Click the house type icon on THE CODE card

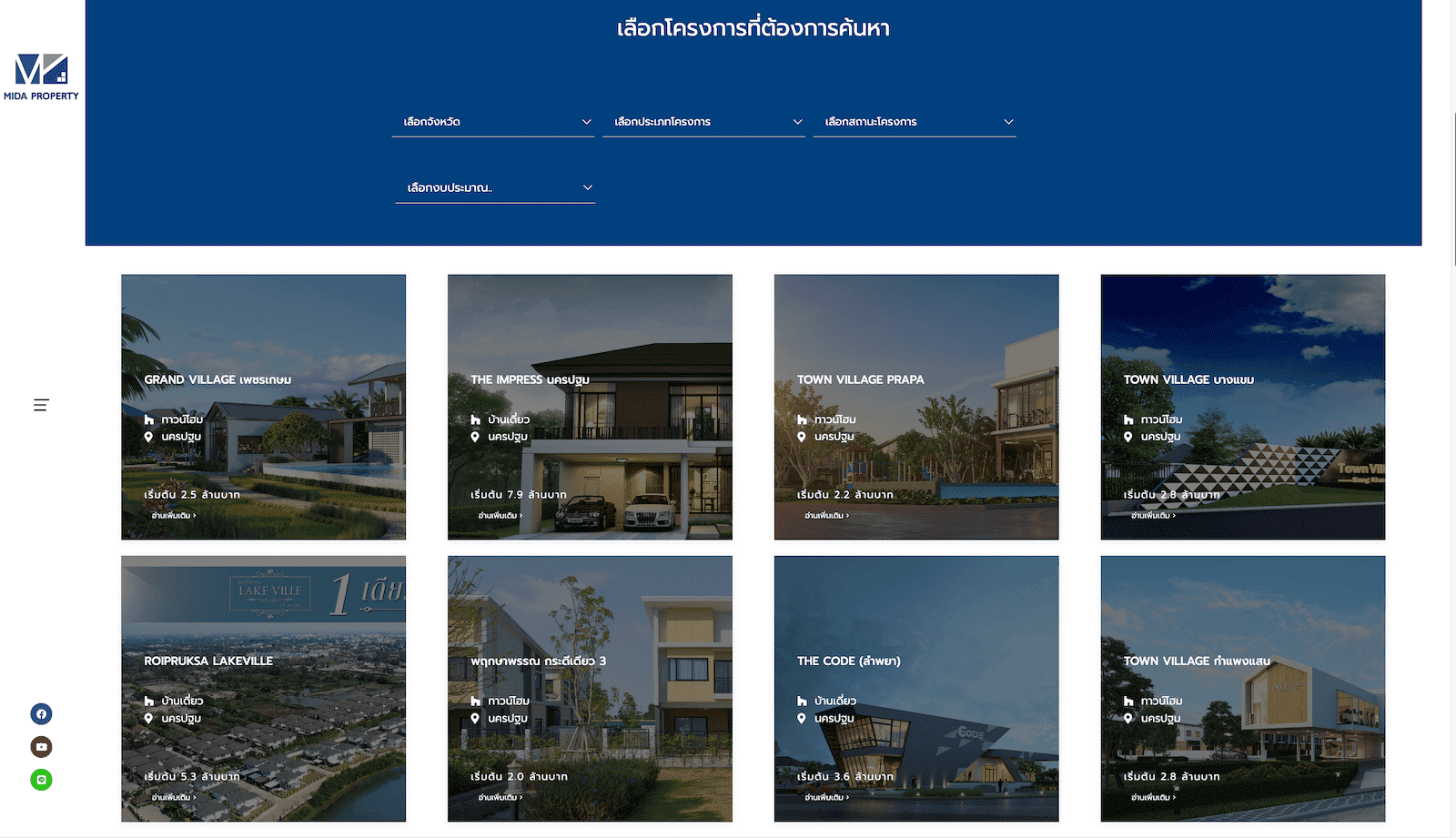tap(802, 701)
